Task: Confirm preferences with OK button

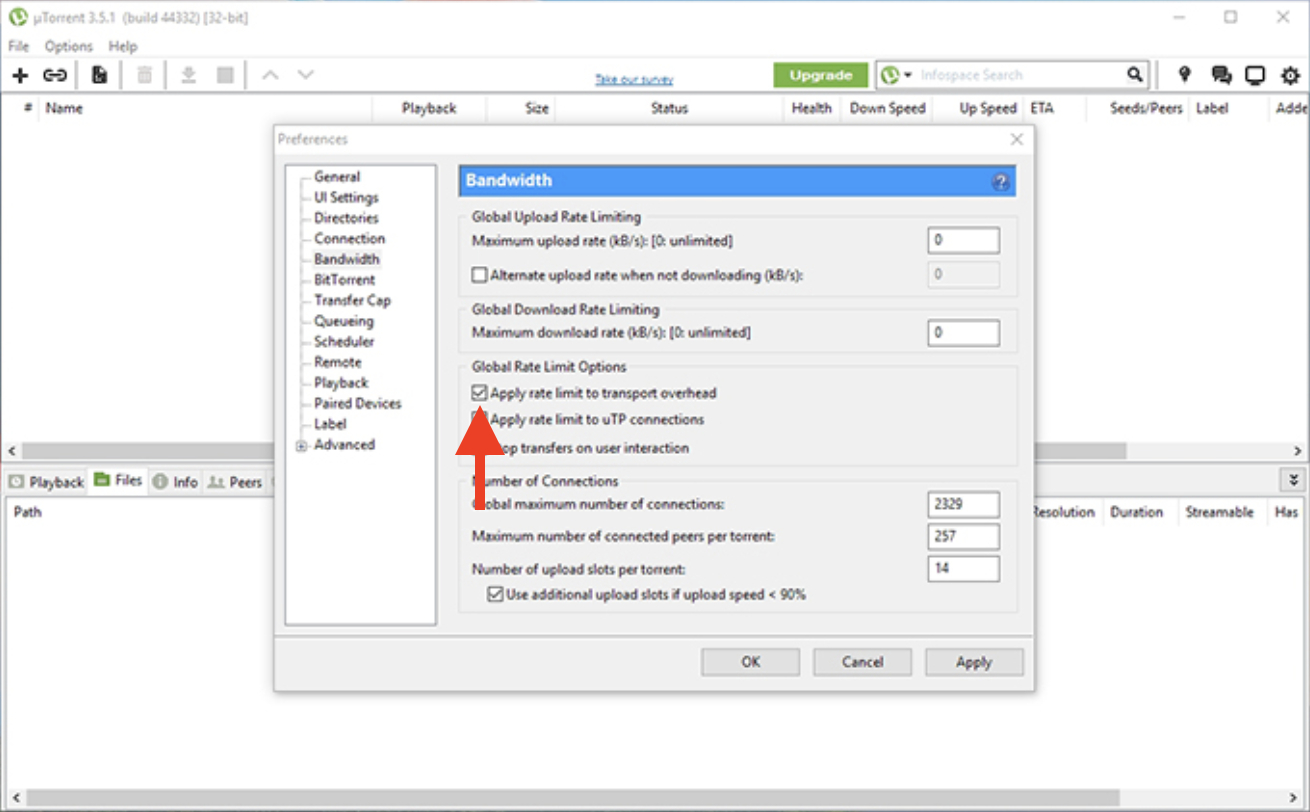Action: (x=751, y=662)
